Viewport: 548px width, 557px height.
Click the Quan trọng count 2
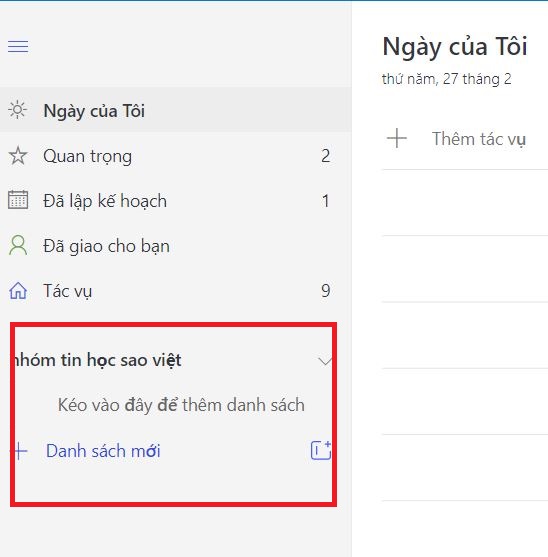[x=326, y=156]
